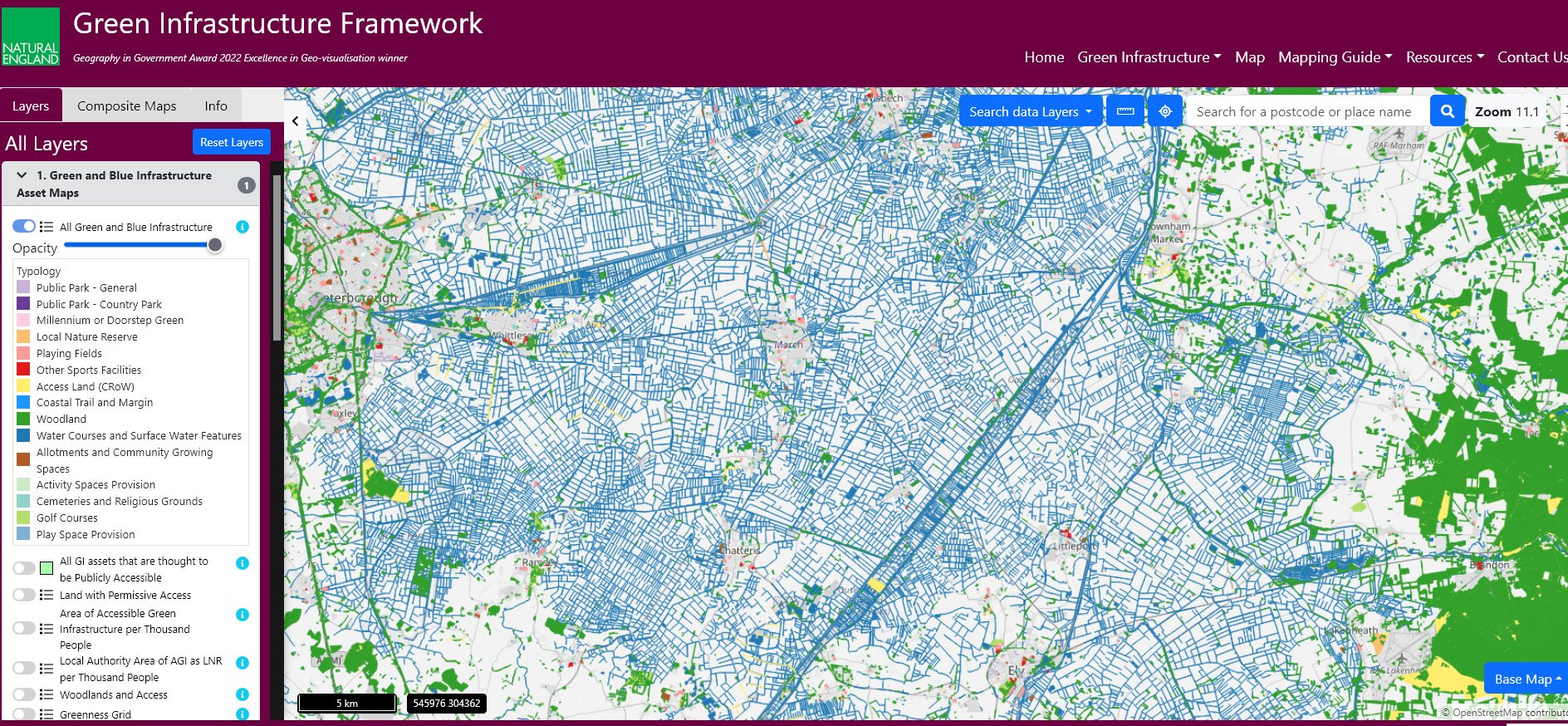Click the Natural England logo

coord(31,37)
